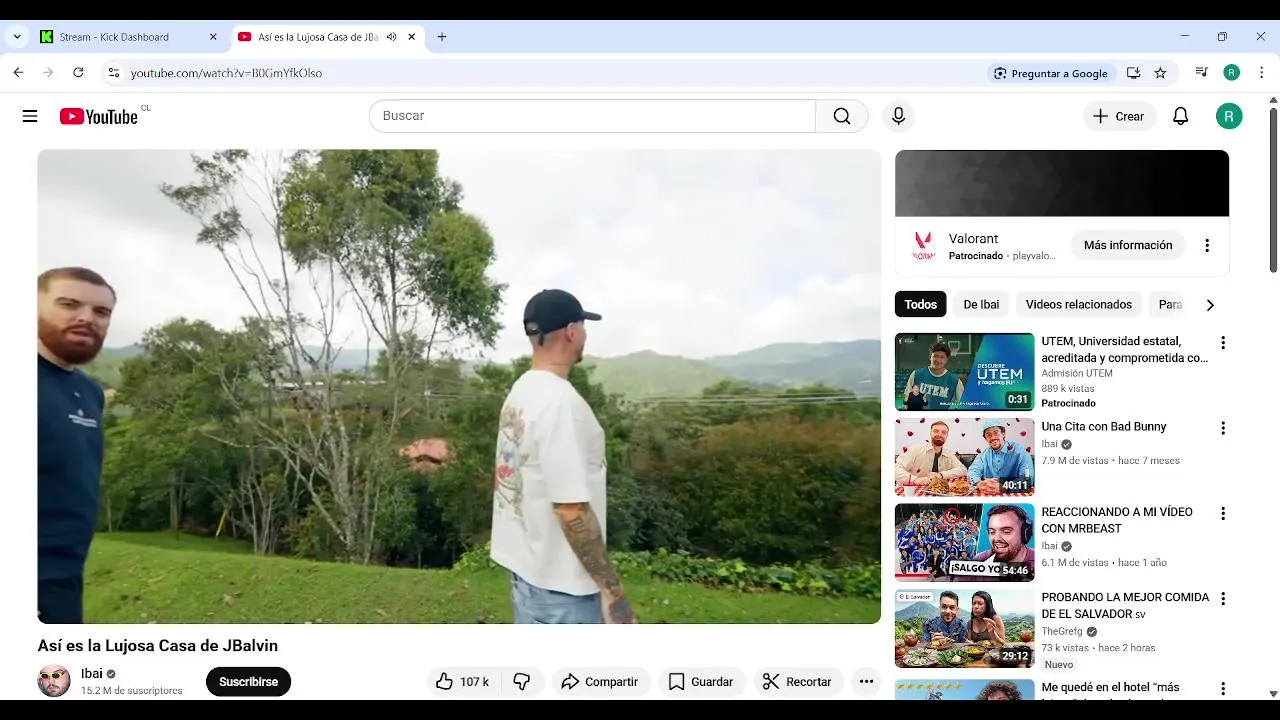Close the Stream - Kick Dashboard tab
Screen dimensions: 1280x720
click(x=213, y=37)
